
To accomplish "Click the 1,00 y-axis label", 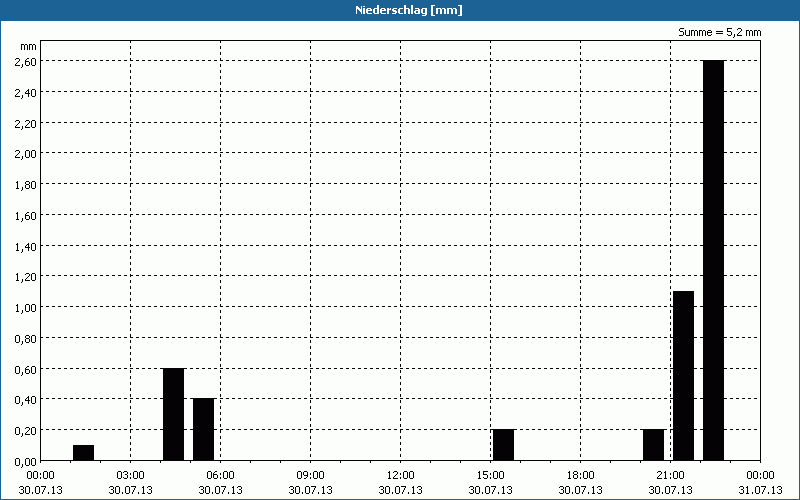I will tap(26, 308).
